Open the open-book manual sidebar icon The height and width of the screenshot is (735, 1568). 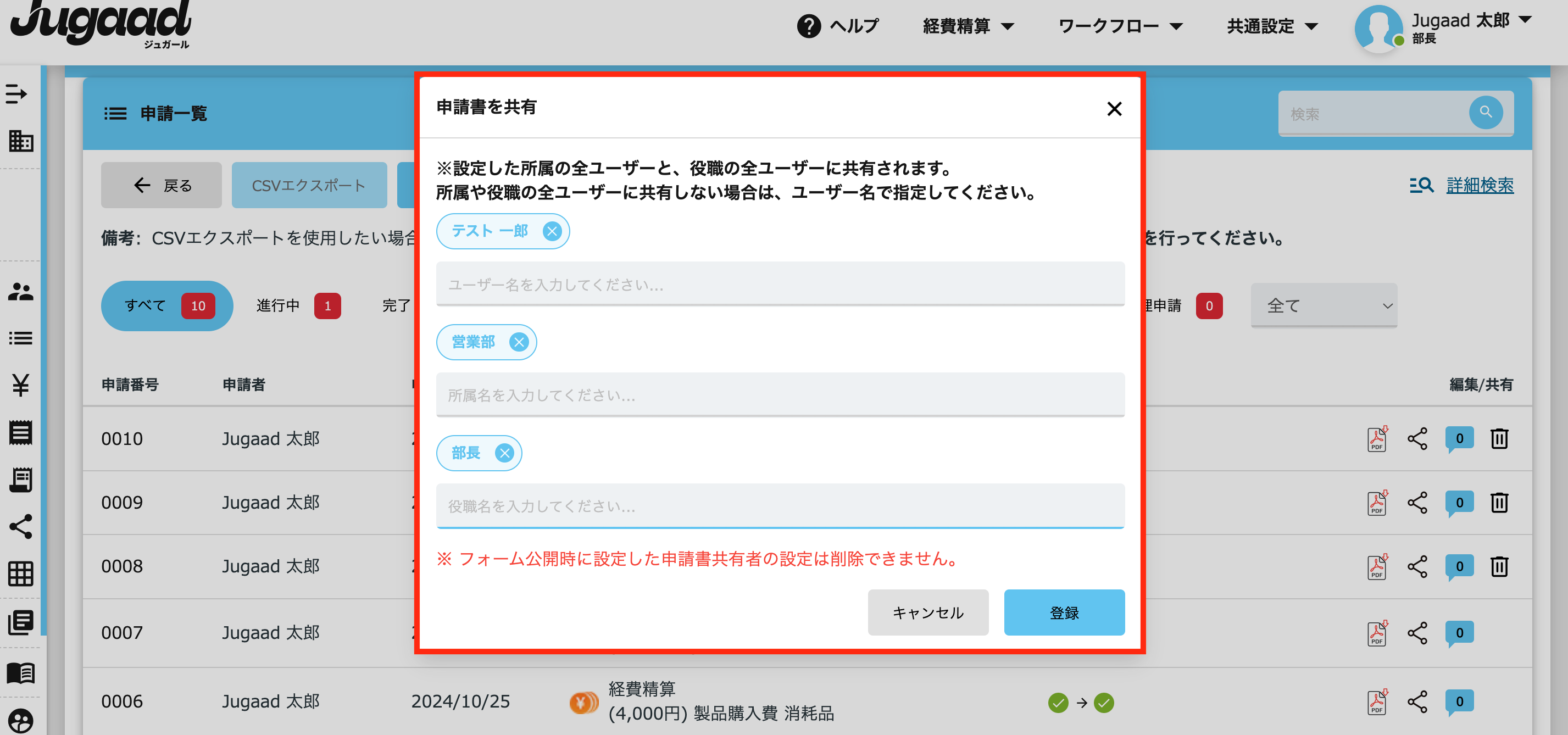click(x=21, y=673)
